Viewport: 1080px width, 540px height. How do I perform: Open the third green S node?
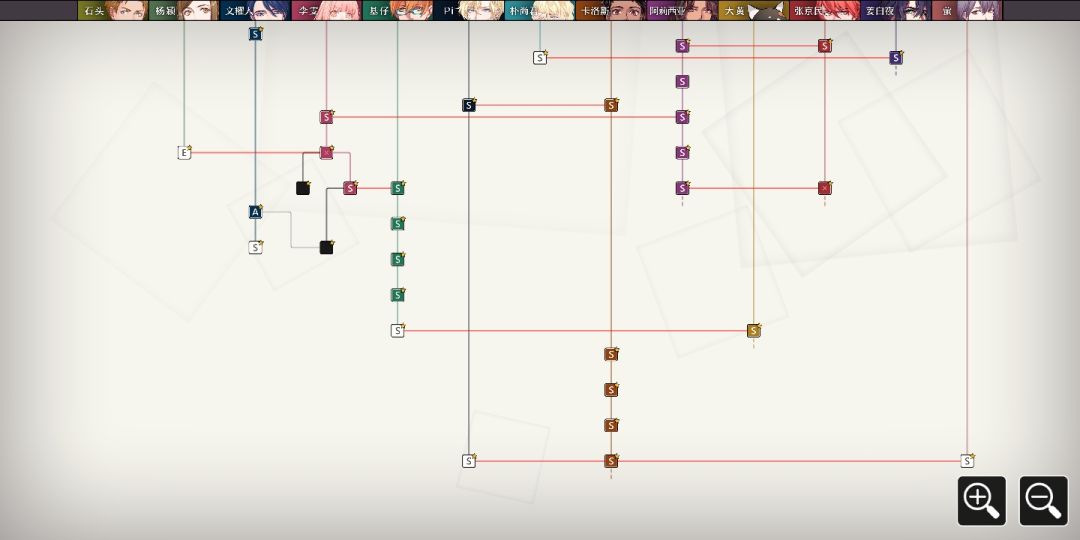[397, 260]
